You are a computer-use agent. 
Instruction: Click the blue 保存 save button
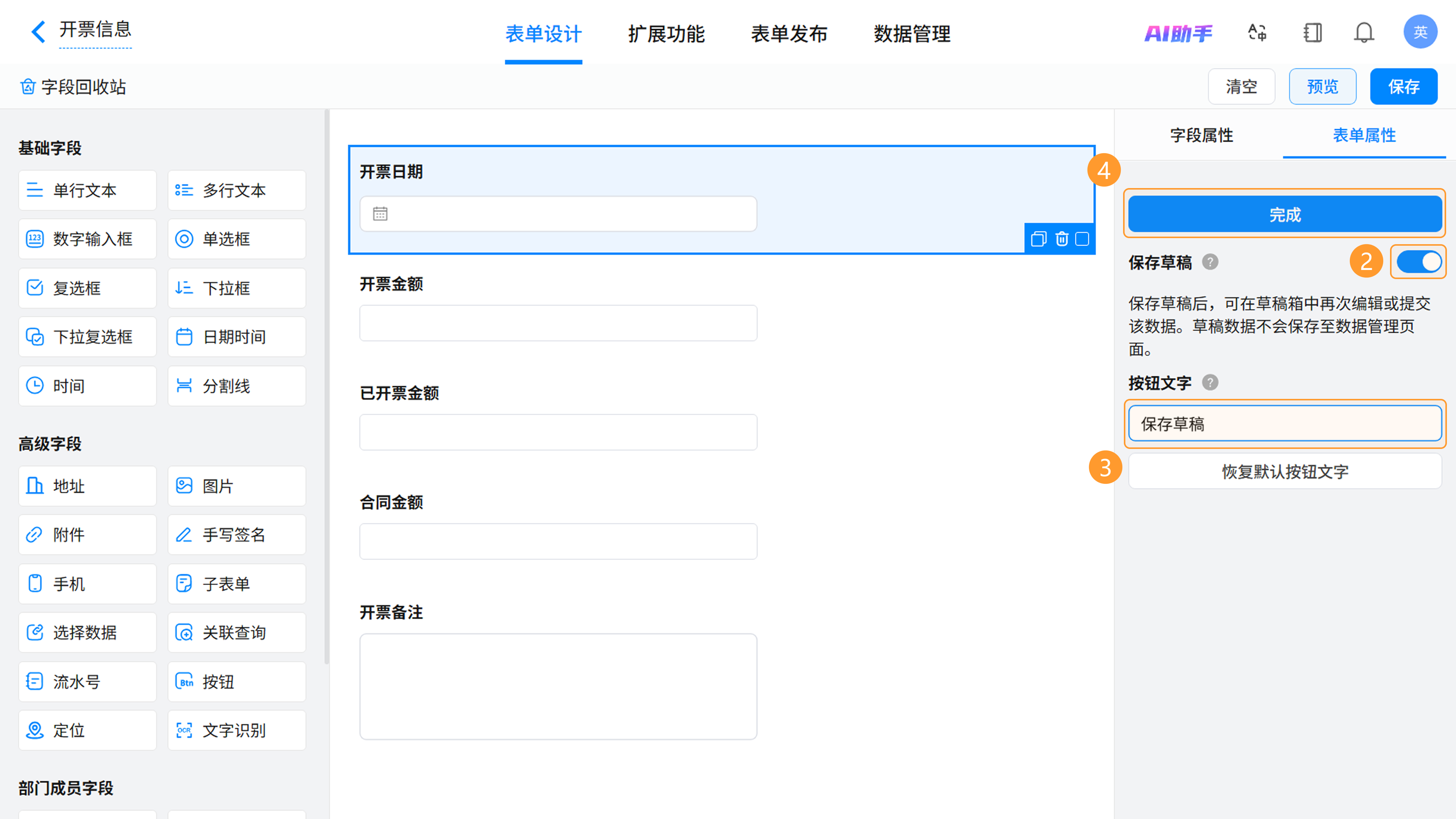pos(1404,86)
